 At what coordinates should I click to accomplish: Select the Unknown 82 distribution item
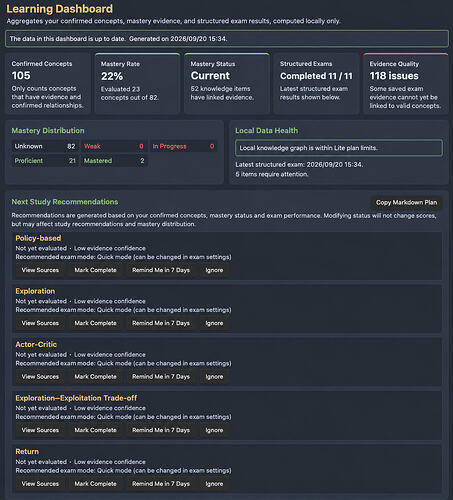pos(45,146)
